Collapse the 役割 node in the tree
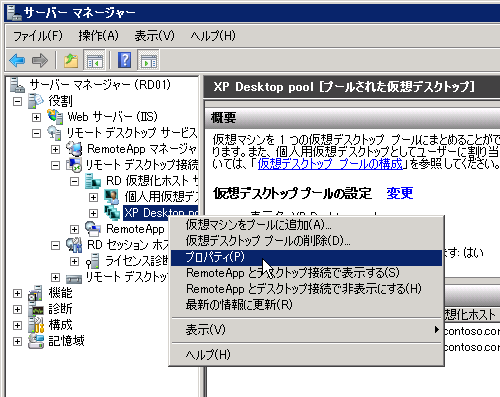 [17, 101]
